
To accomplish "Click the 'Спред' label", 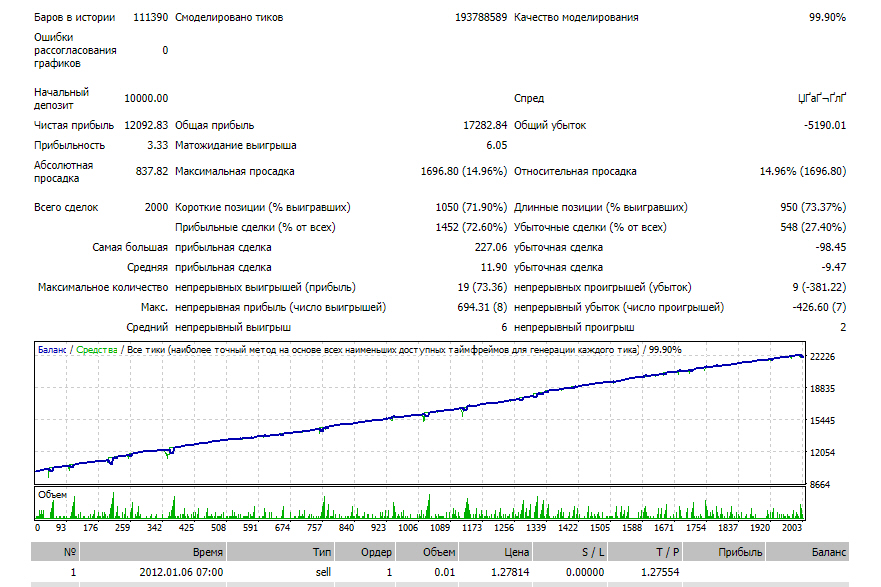I will (x=529, y=98).
